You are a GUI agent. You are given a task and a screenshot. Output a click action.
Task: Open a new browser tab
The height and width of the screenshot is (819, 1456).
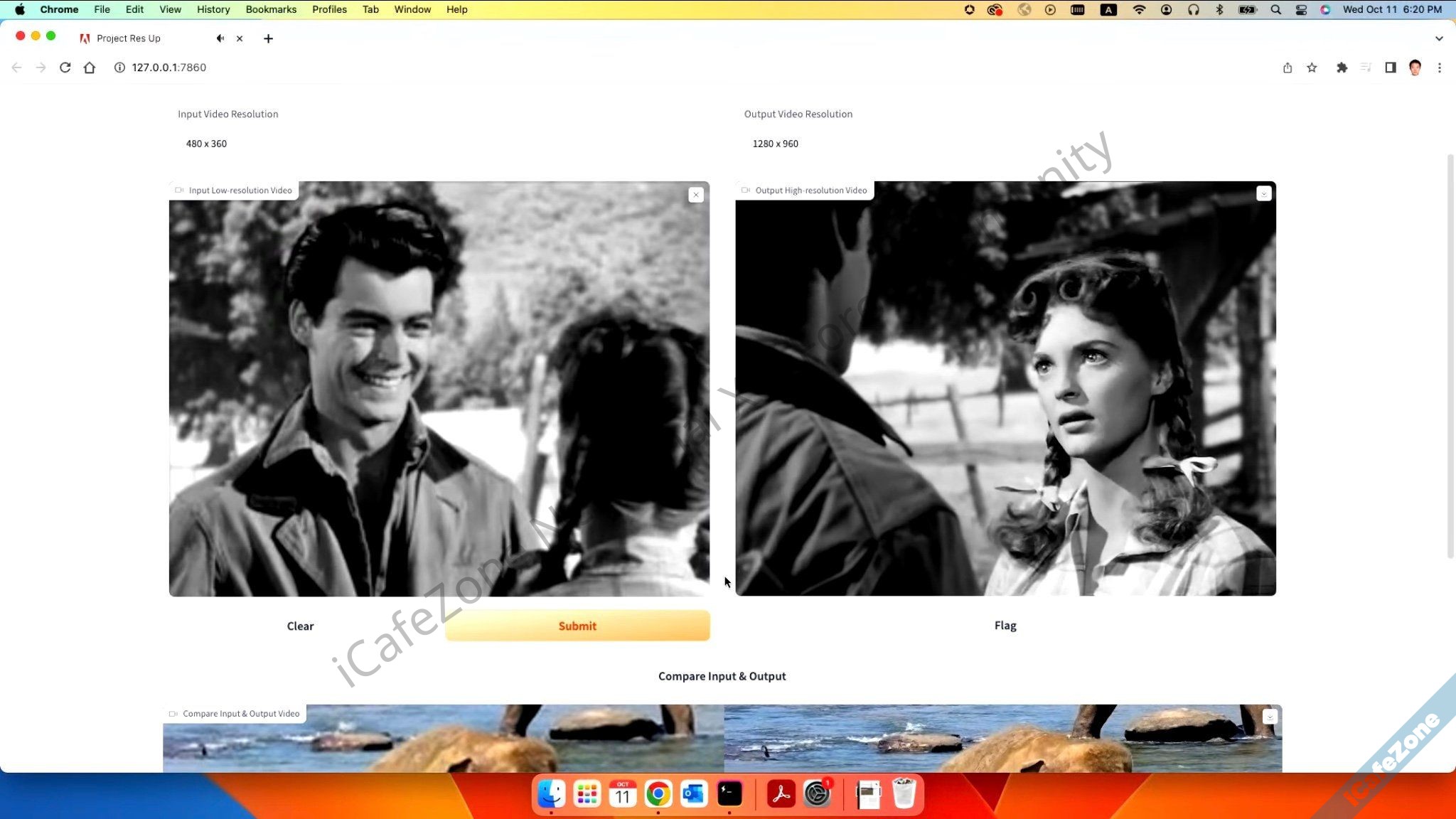point(268,38)
